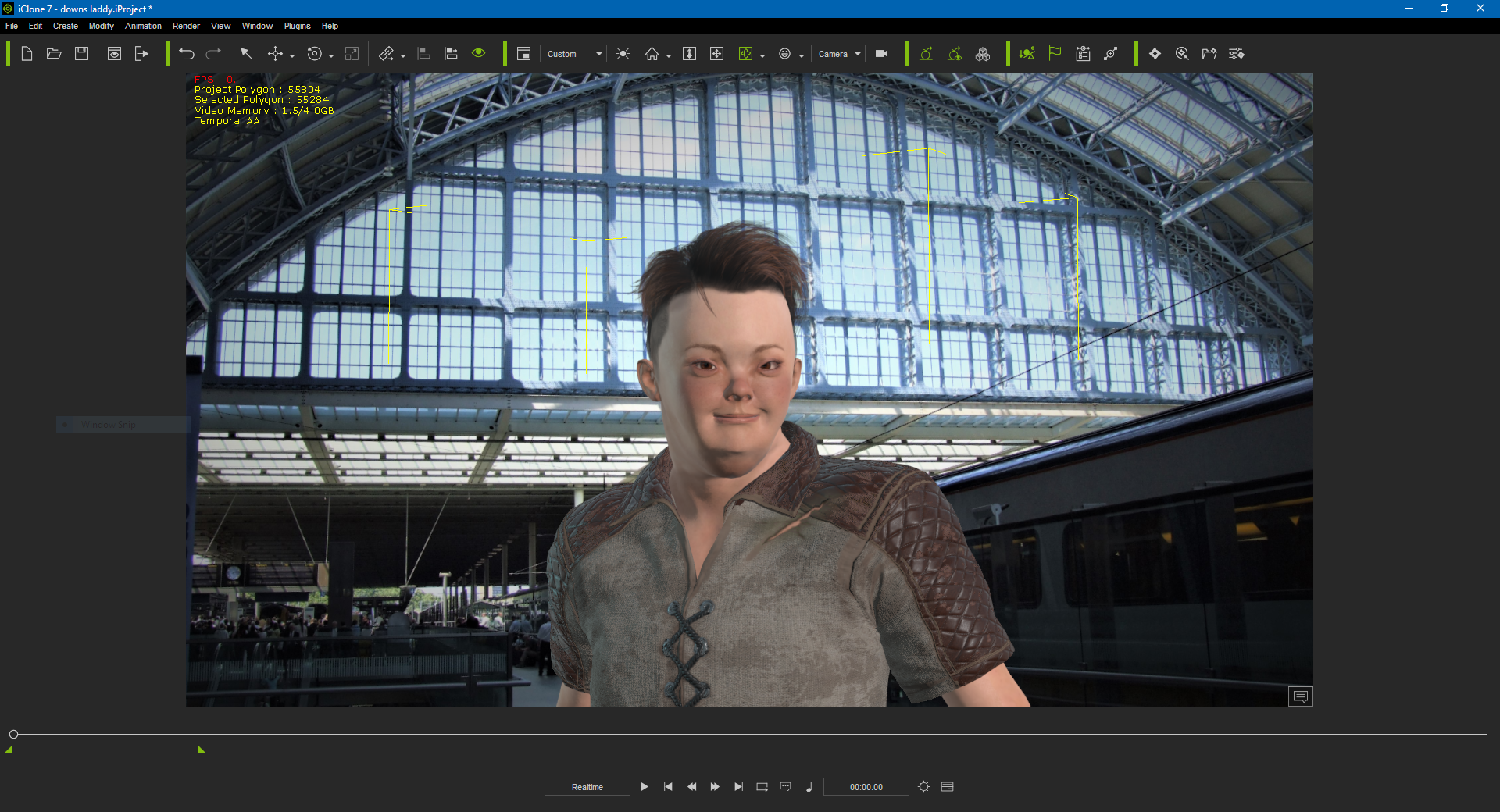Click the timeline playhead slider handle
This screenshot has height=812, width=1500.
(x=13, y=734)
